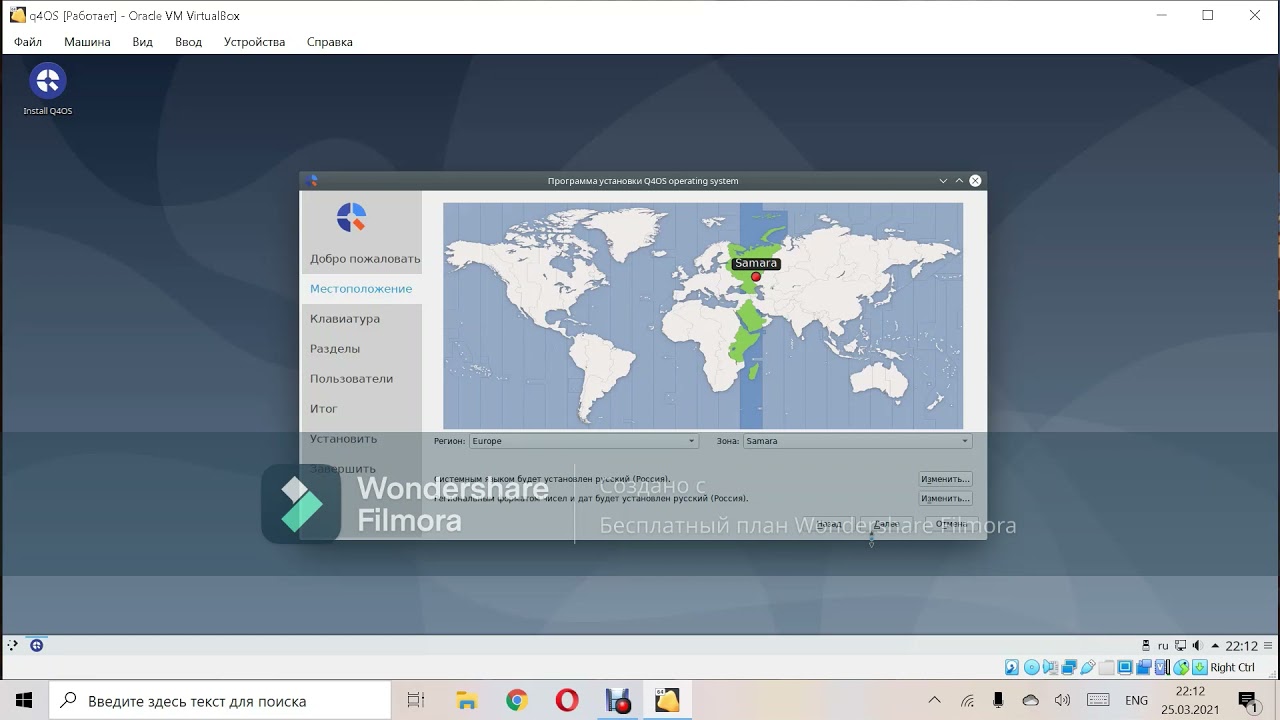Click the Windows search box
The width and height of the screenshot is (1280, 720).
pyautogui.click(x=219, y=701)
